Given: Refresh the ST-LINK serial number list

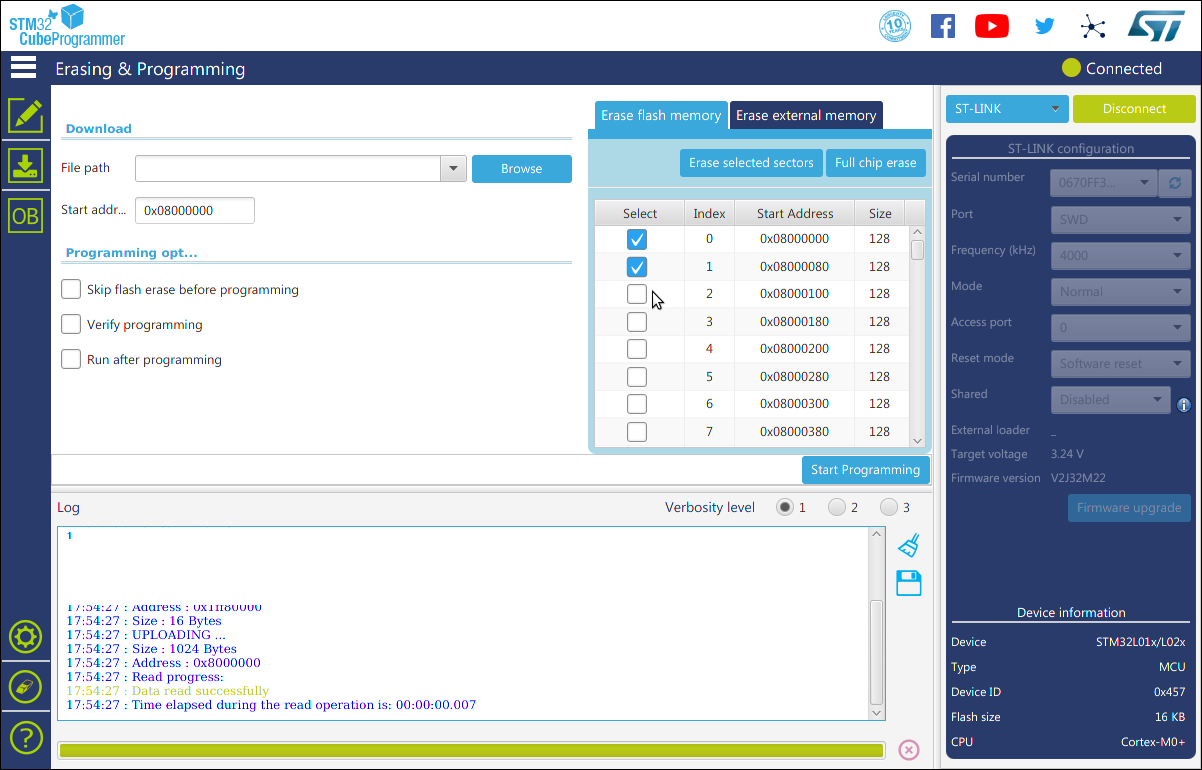Looking at the screenshot, I should 1174,183.
